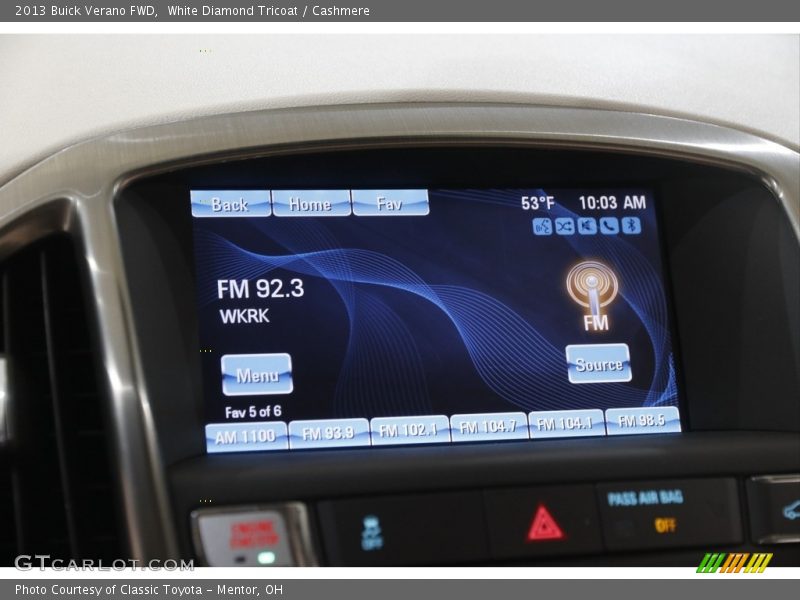This screenshot has height=600, width=800.
Task: Open the Source selection list
Action: pos(597,364)
